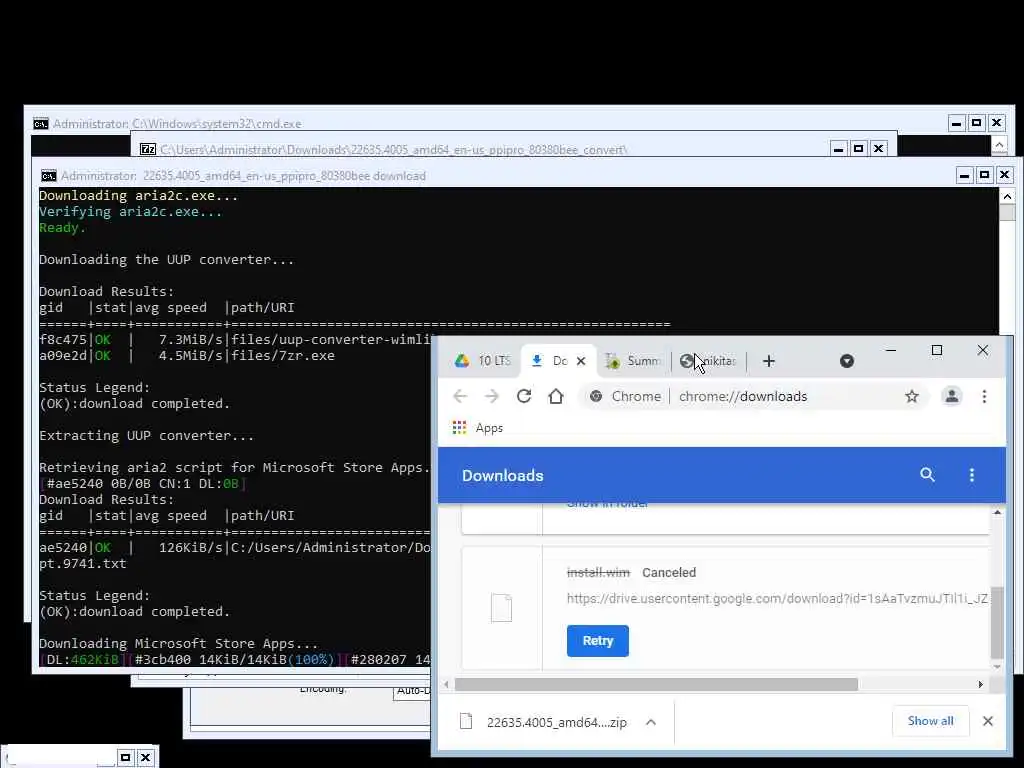The height and width of the screenshot is (768, 1024).
Task: Click the 'files/7zr.exe' console line
Action: [x=282, y=356]
